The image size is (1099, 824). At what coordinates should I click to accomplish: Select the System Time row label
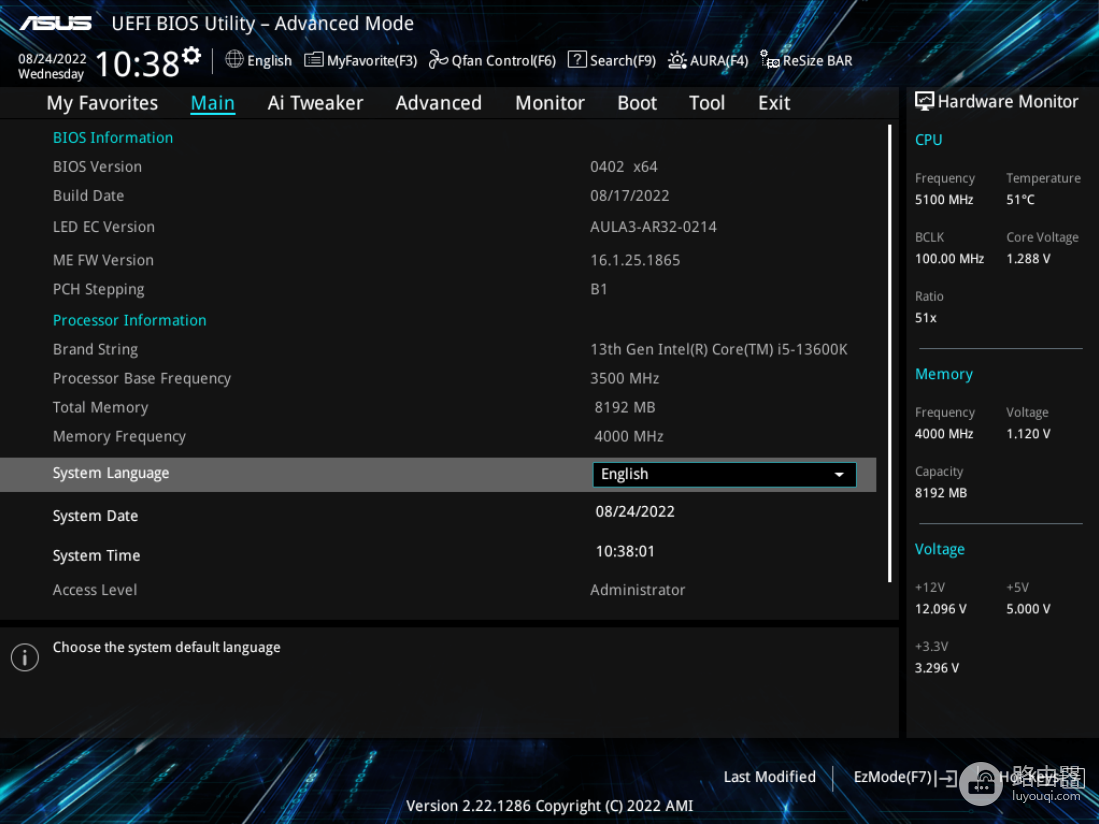97,556
